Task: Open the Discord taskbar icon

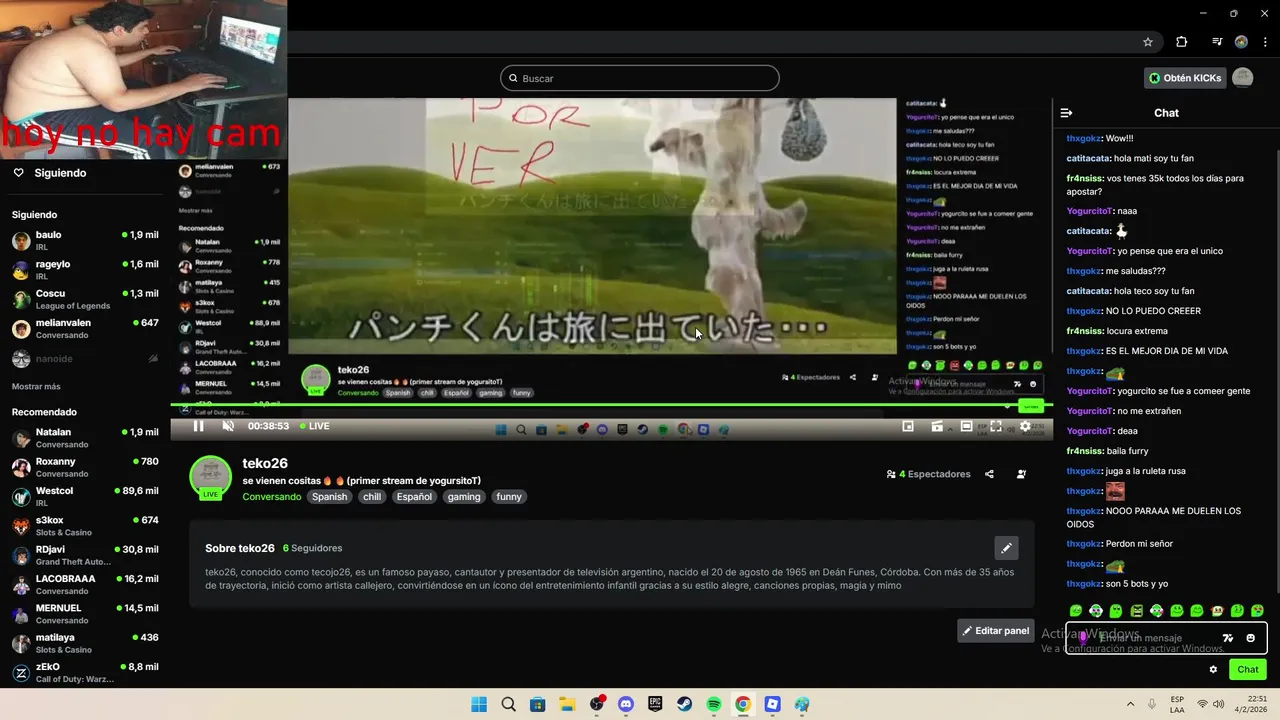Action: [x=626, y=704]
